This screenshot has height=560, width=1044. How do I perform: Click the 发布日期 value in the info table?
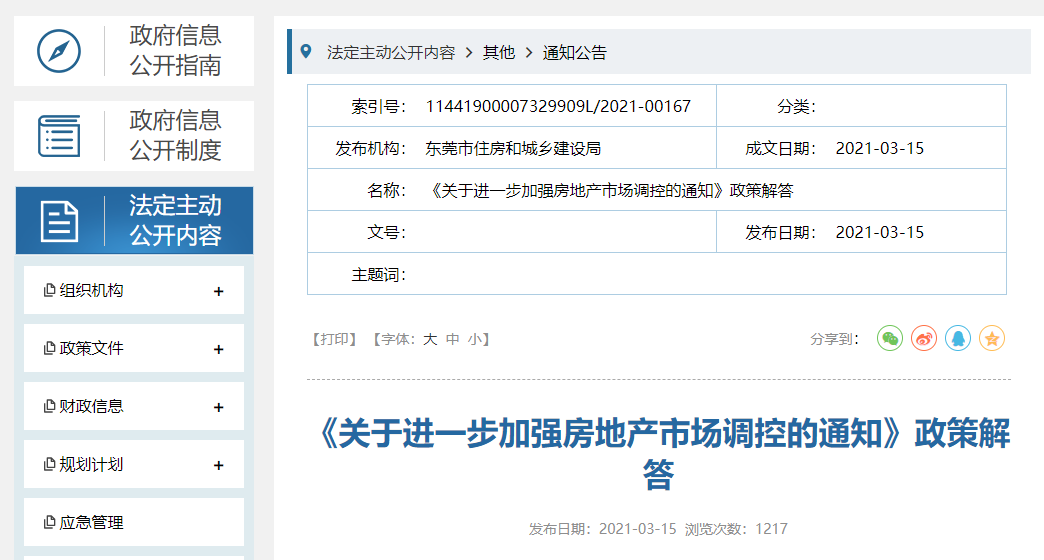(x=880, y=232)
